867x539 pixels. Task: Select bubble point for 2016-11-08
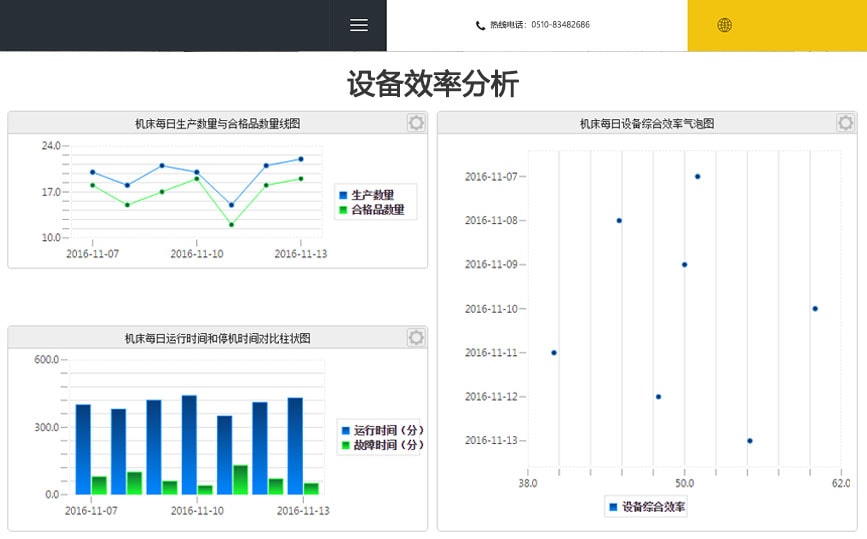tap(619, 221)
